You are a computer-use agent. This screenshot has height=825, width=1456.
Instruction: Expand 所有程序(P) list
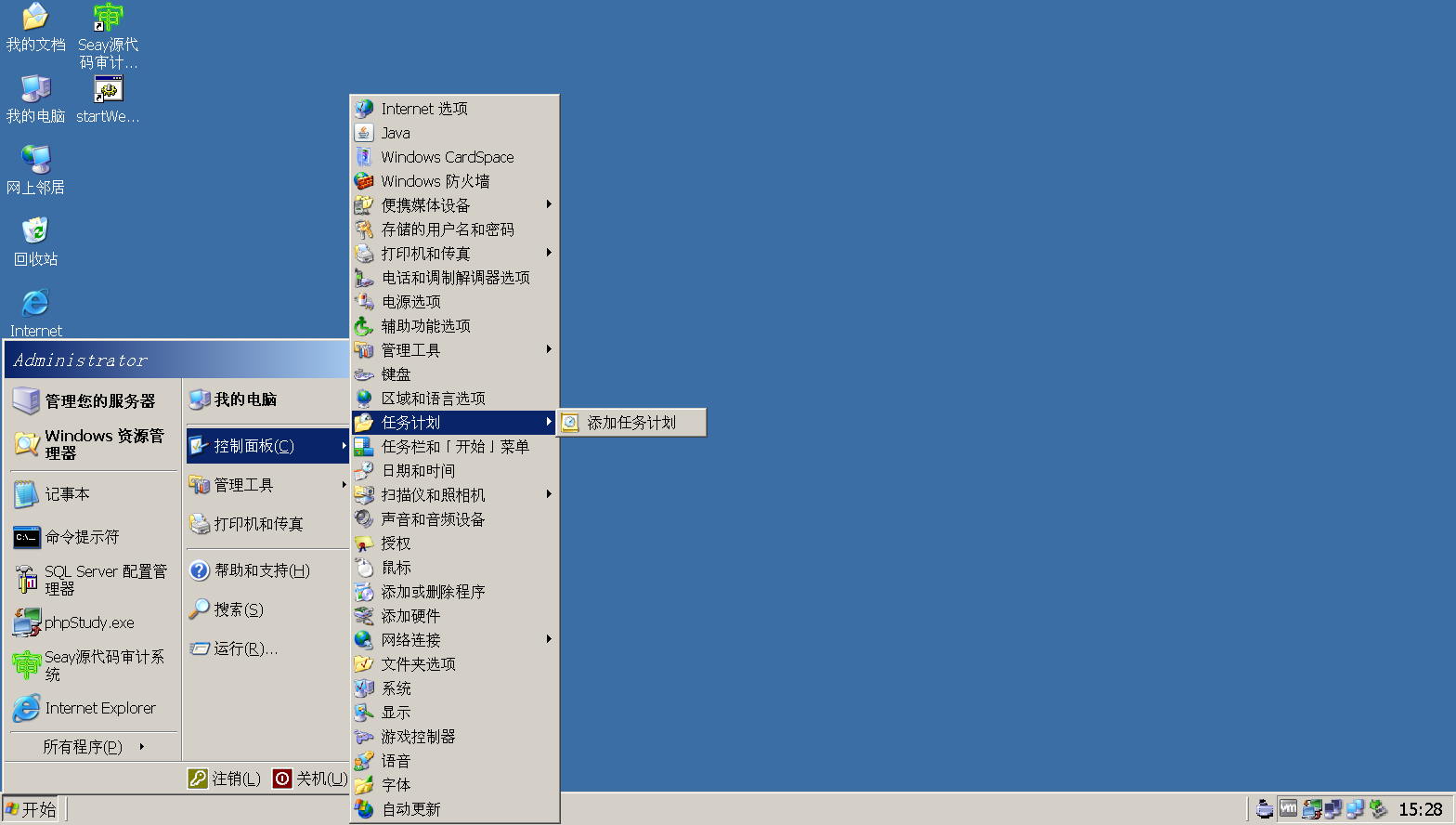[92, 747]
